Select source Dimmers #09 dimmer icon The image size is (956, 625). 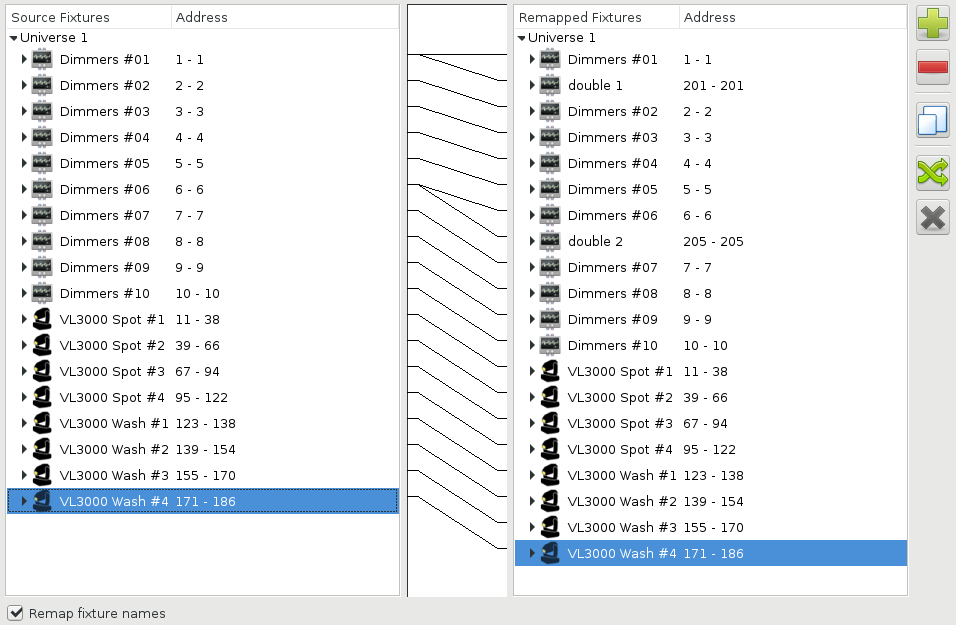pyautogui.click(x=42, y=267)
